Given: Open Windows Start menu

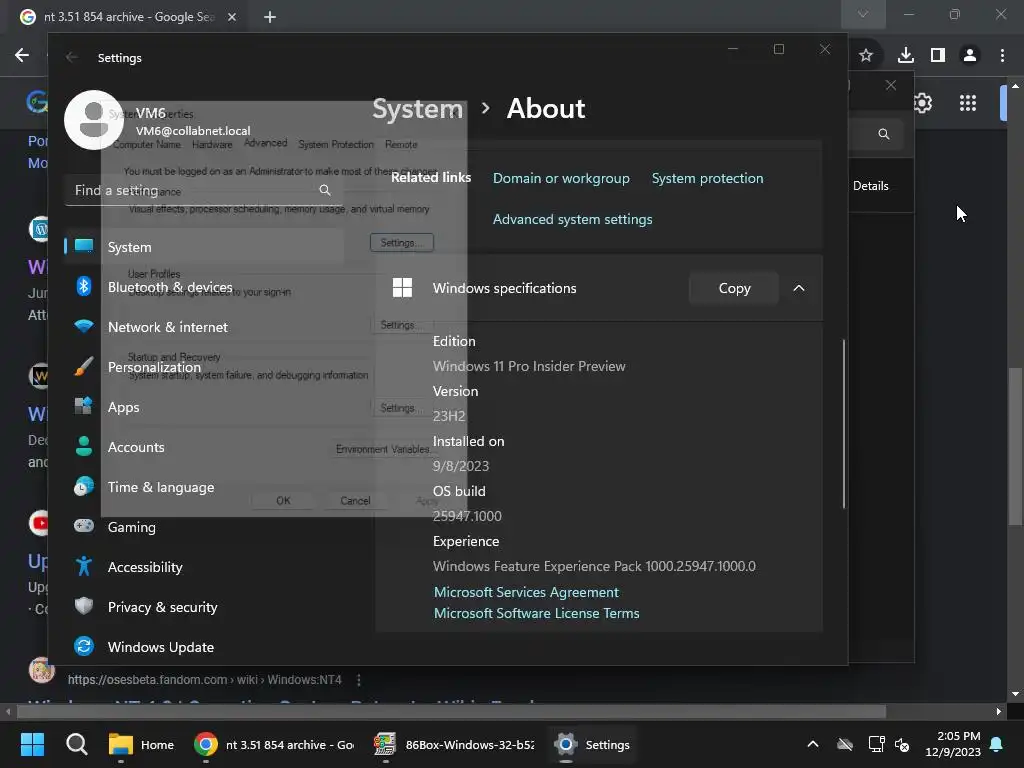Looking at the screenshot, I should click(32, 744).
